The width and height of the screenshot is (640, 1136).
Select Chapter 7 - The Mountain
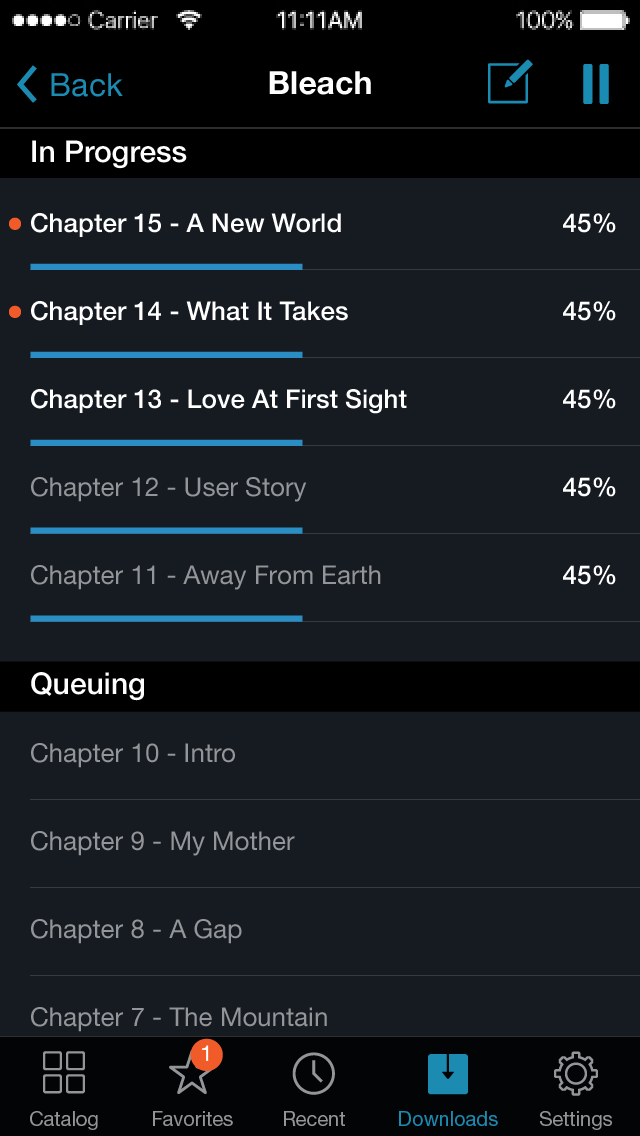pyautogui.click(x=179, y=1017)
